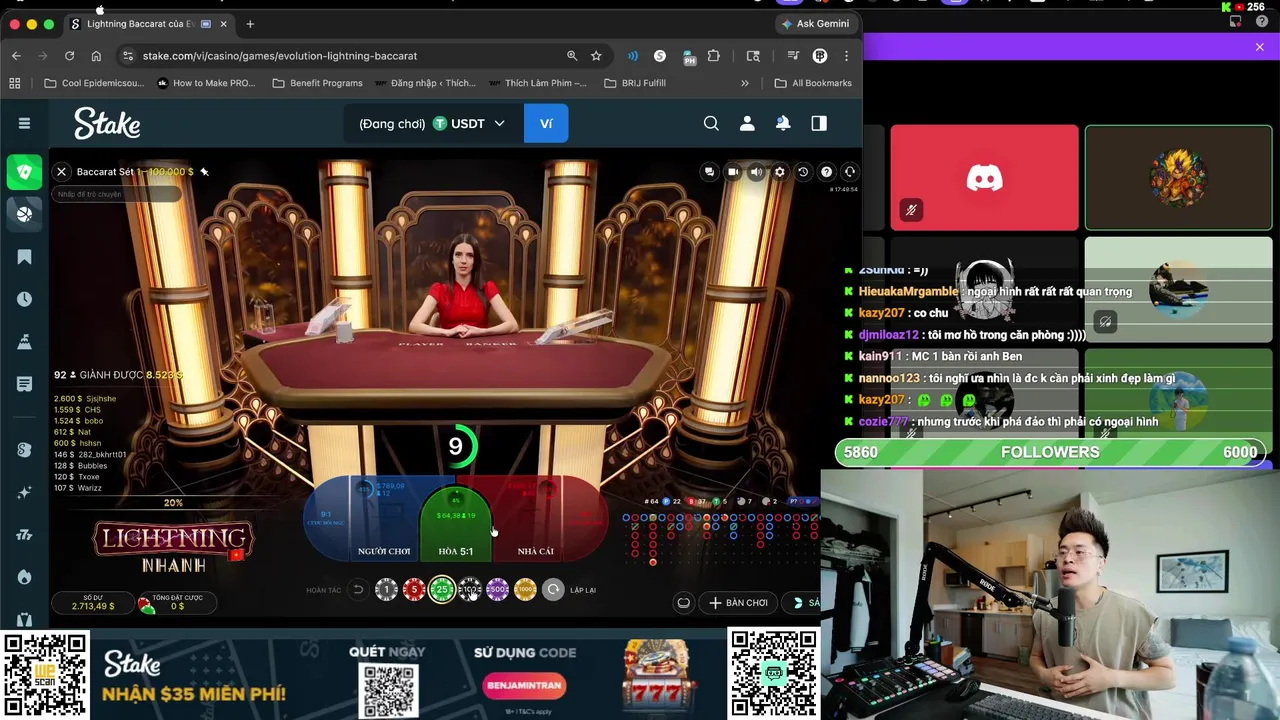Select the Lightning Baccarat browser tab
The image size is (1280, 720).
tap(148, 24)
